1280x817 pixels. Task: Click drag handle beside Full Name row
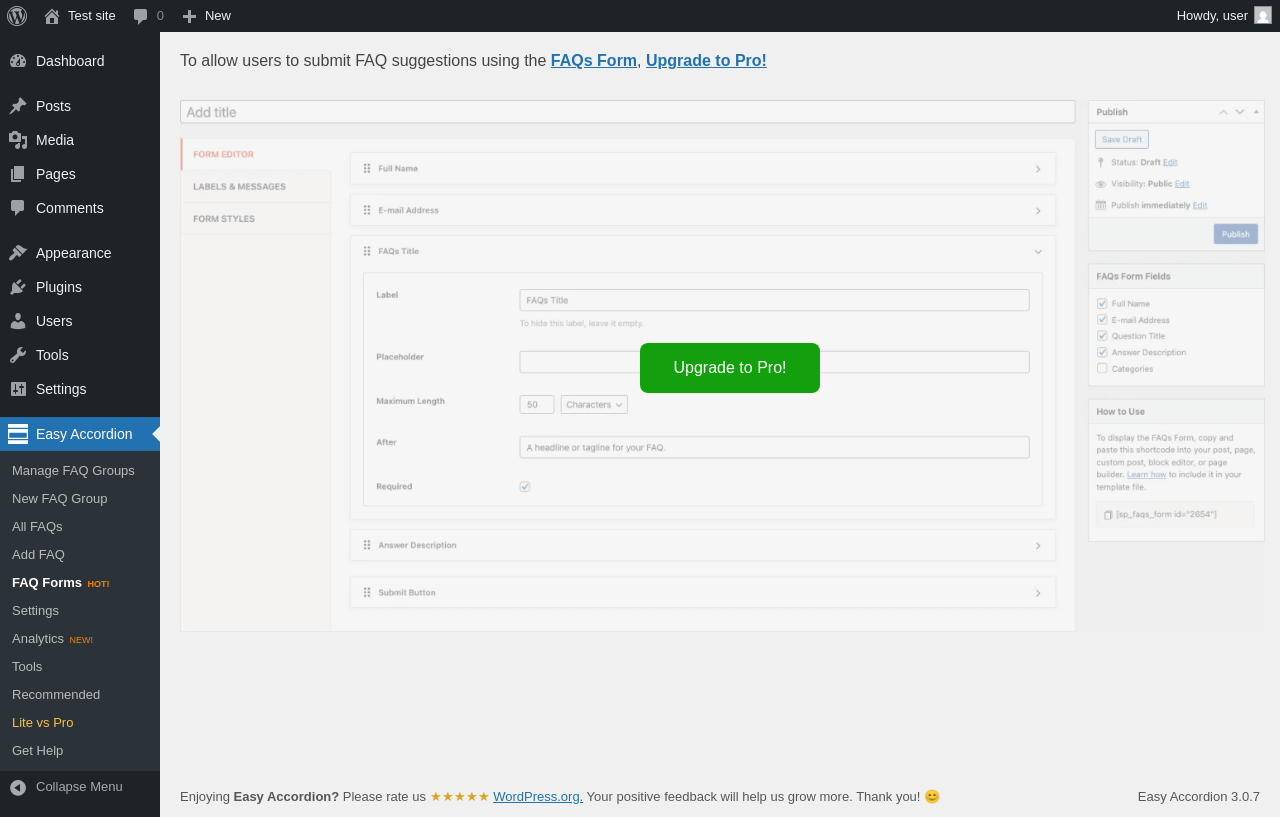[x=367, y=169]
